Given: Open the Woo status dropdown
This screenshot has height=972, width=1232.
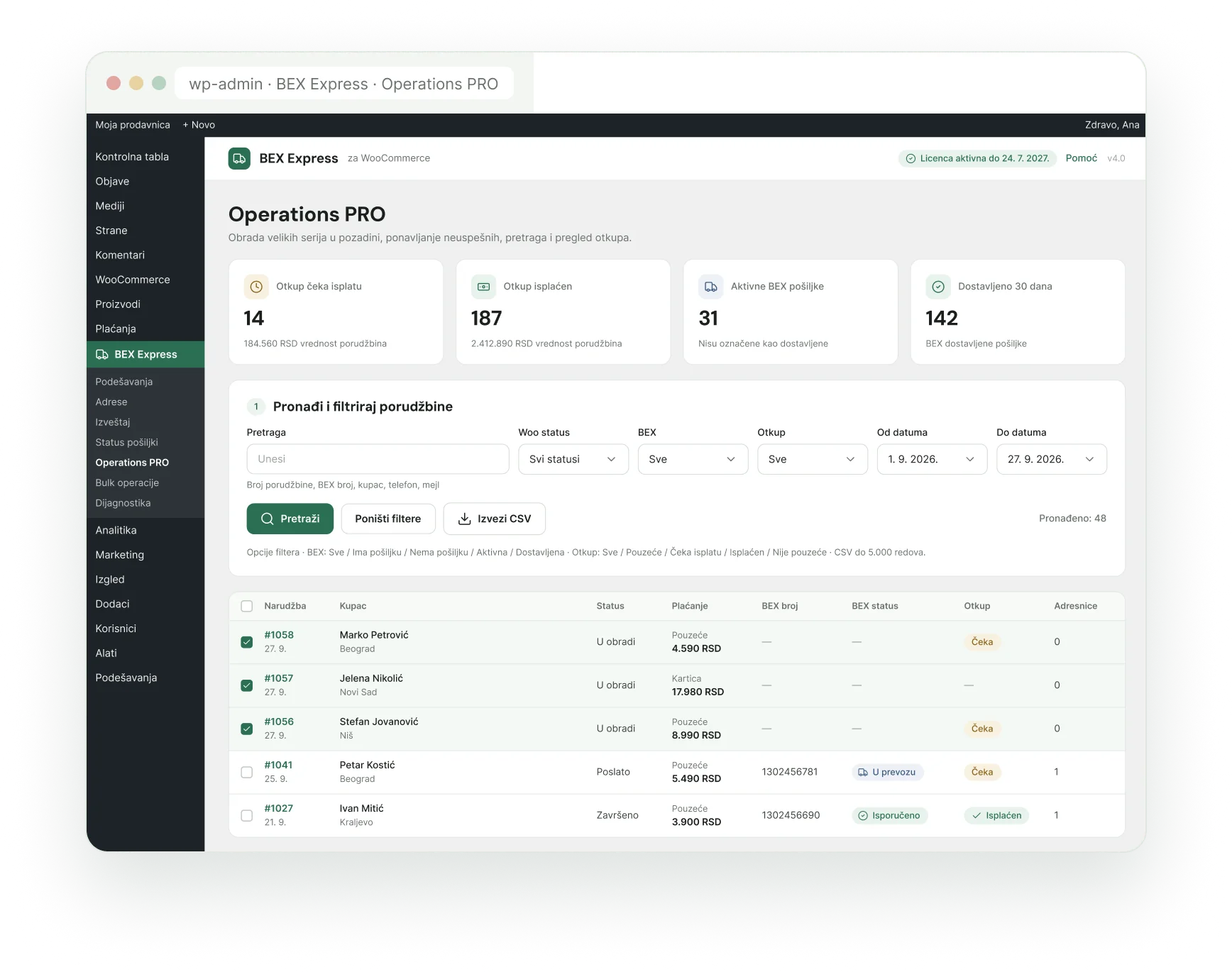Looking at the screenshot, I should pos(573,459).
